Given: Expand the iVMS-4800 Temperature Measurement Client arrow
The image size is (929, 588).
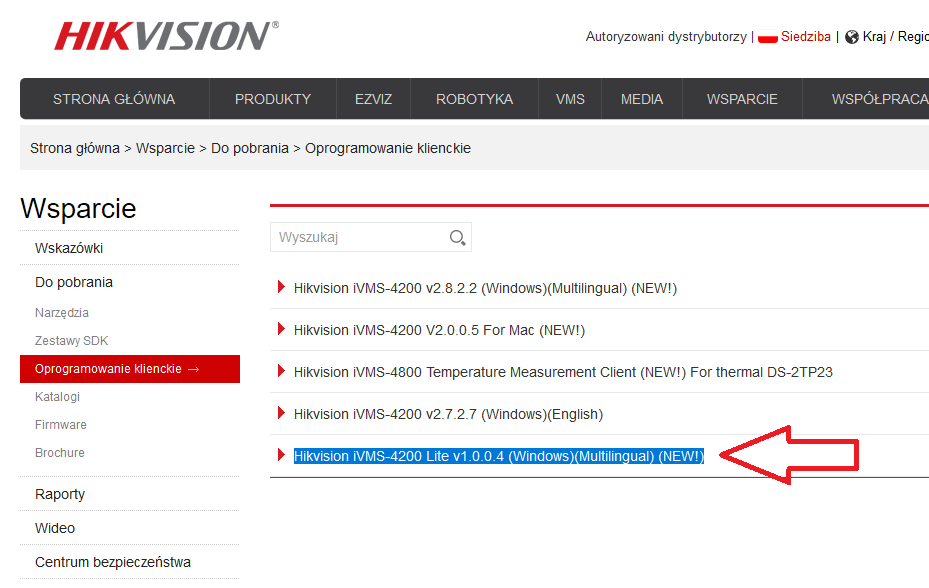Looking at the screenshot, I should tap(281, 371).
